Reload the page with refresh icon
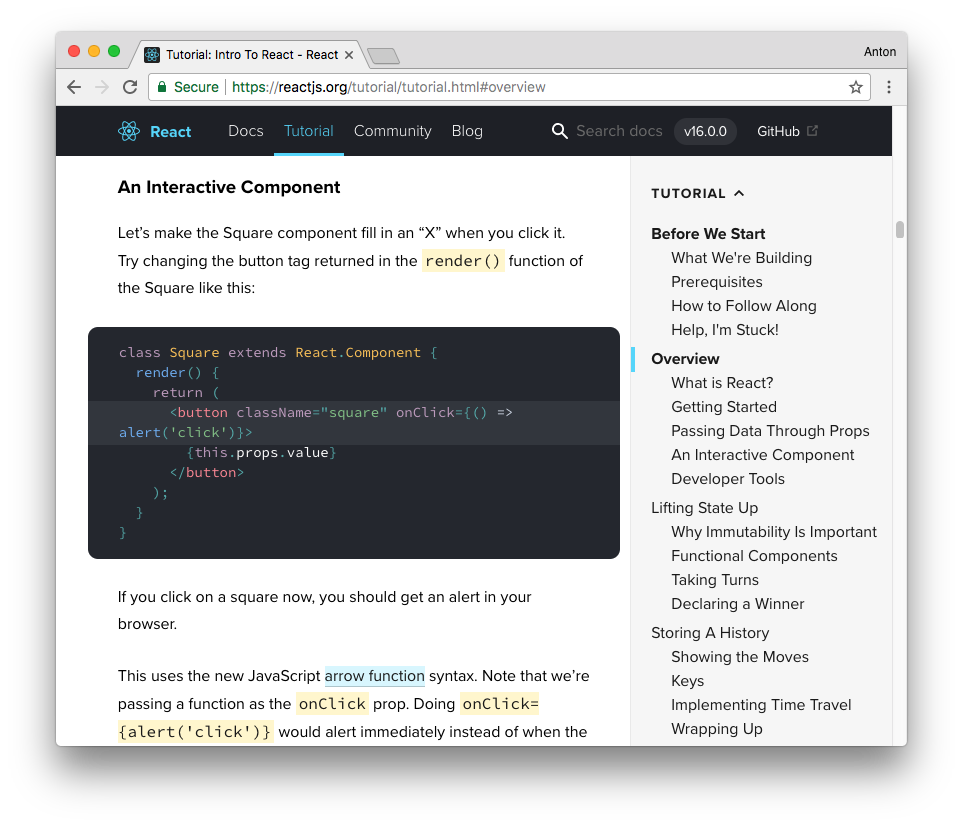963x826 pixels. 130,87
